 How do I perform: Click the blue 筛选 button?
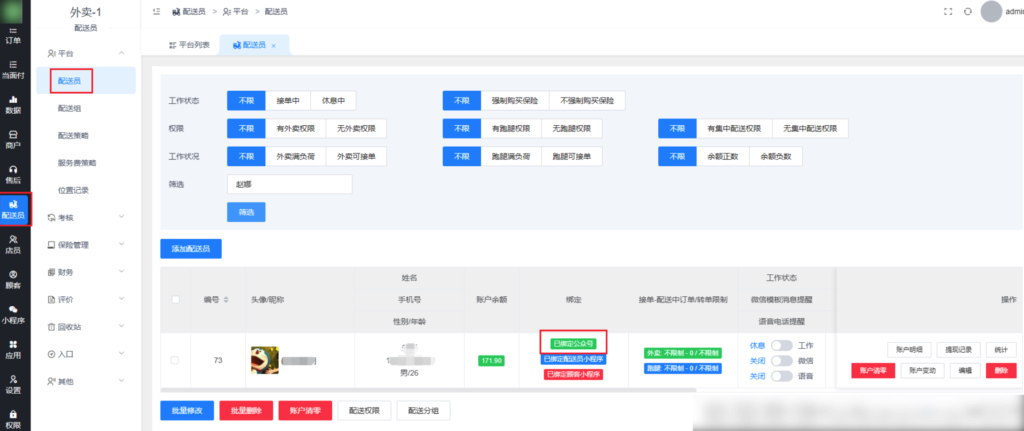coord(246,212)
